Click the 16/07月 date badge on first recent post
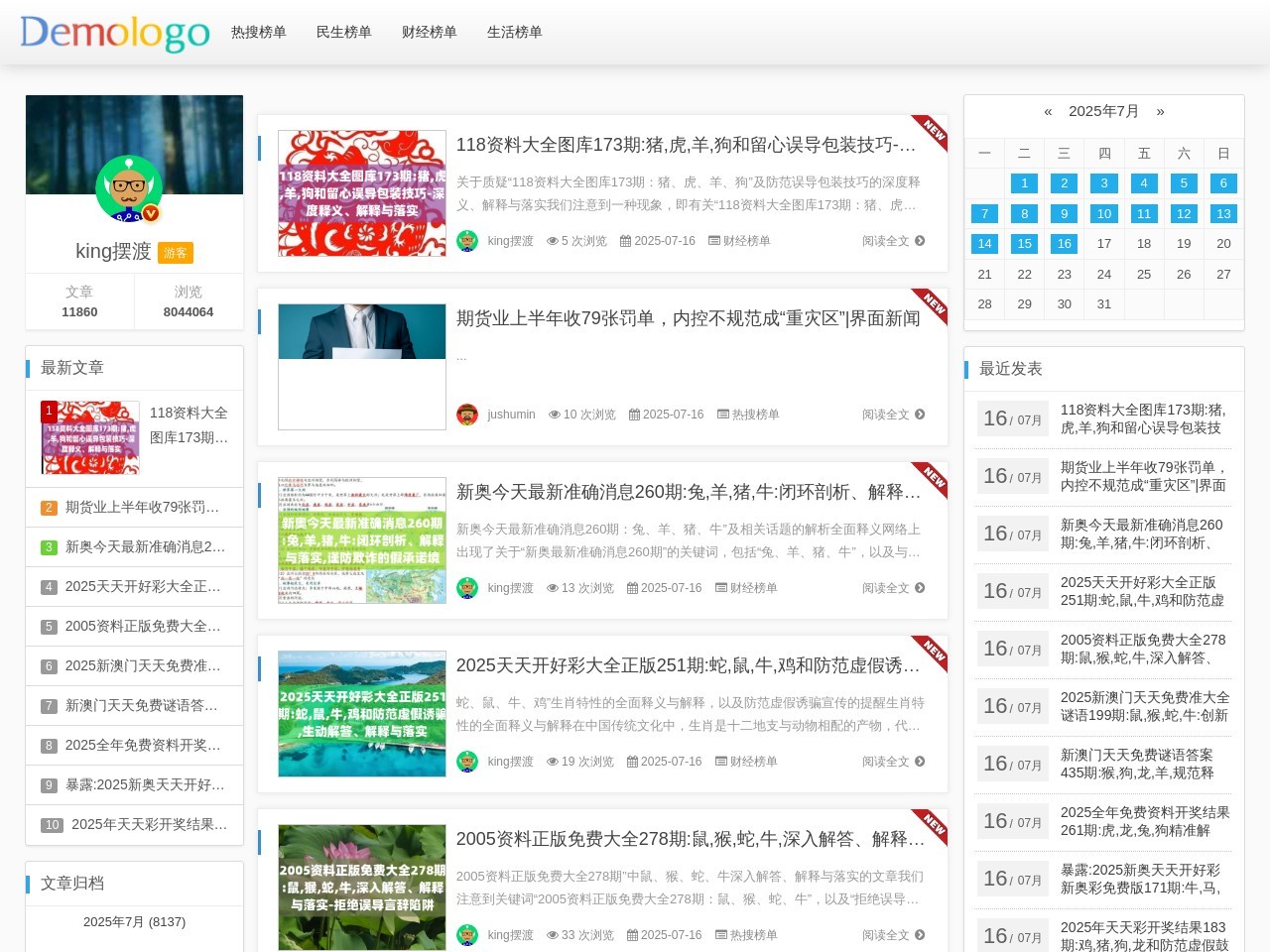Image resolution: width=1270 pixels, height=952 pixels. pyautogui.click(x=1012, y=417)
